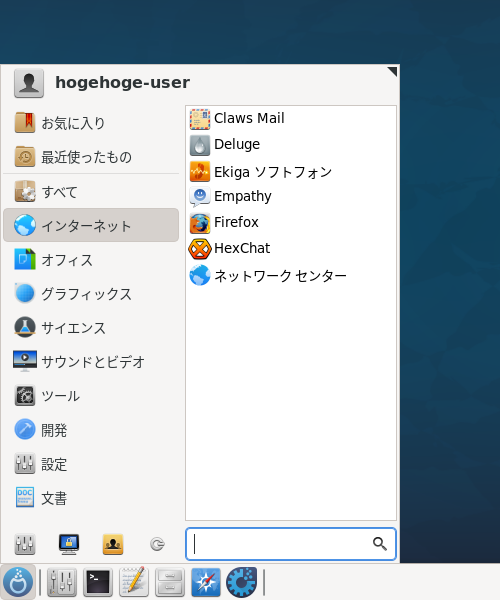Click inside the menu search field
This screenshot has width=500, height=600.
point(291,544)
